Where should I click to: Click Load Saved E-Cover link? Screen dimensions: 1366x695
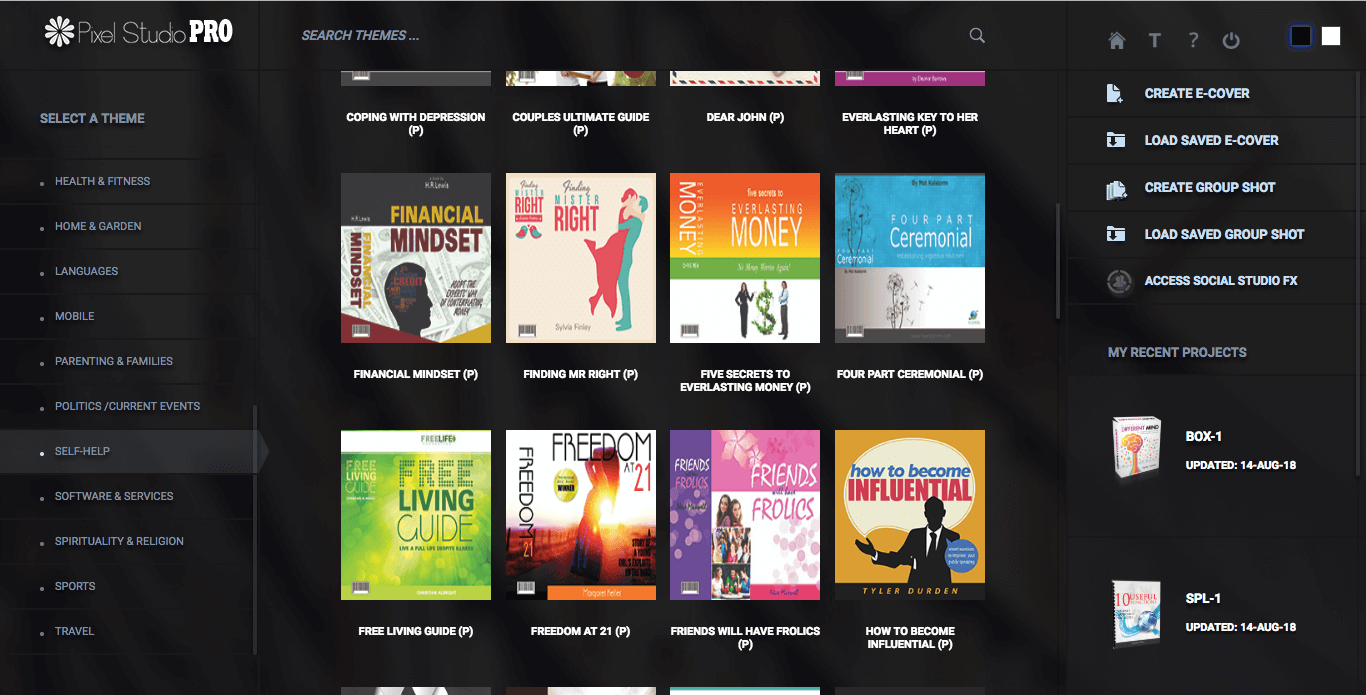pos(1211,140)
